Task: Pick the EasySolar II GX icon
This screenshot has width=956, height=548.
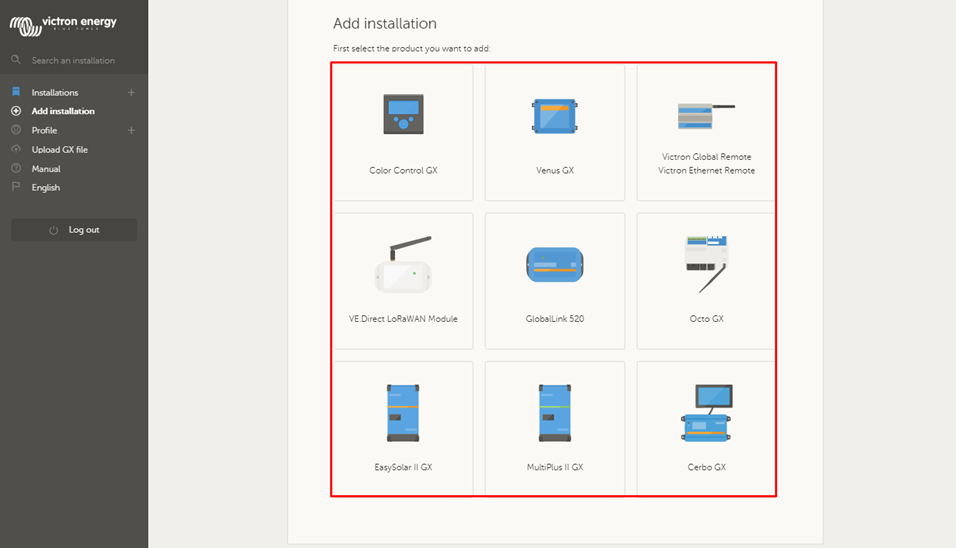Action: point(403,412)
